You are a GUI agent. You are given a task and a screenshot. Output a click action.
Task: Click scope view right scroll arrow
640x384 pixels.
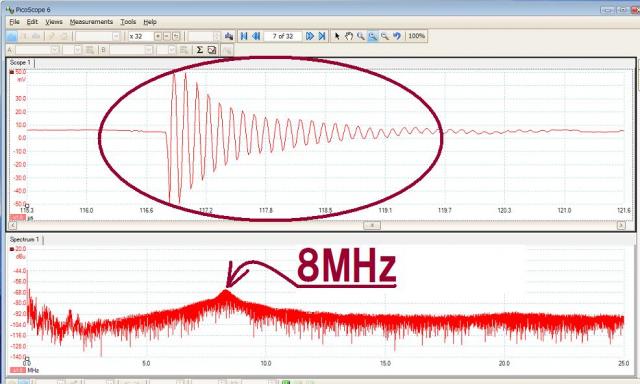[621, 225]
